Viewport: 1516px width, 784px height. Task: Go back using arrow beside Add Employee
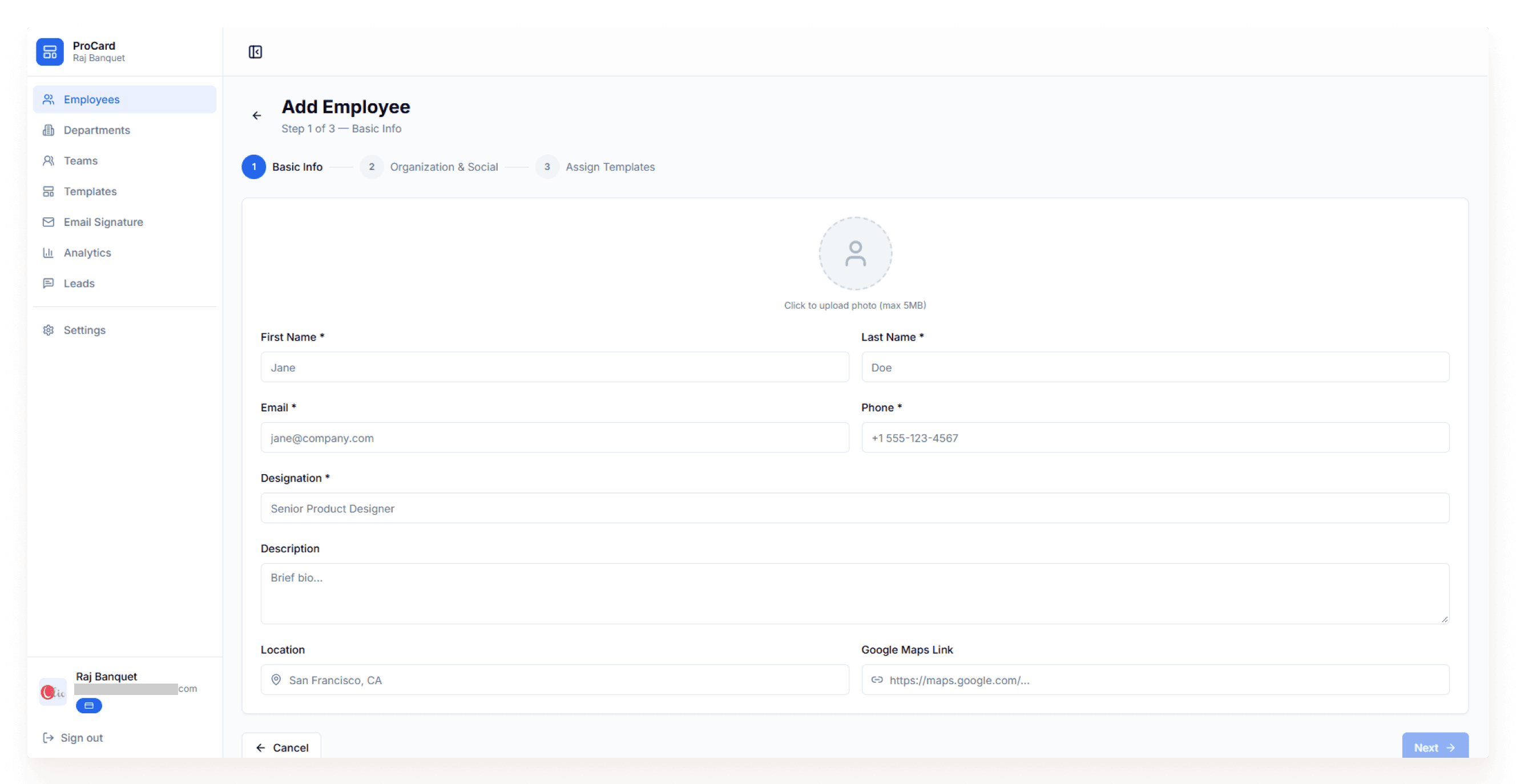(257, 115)
